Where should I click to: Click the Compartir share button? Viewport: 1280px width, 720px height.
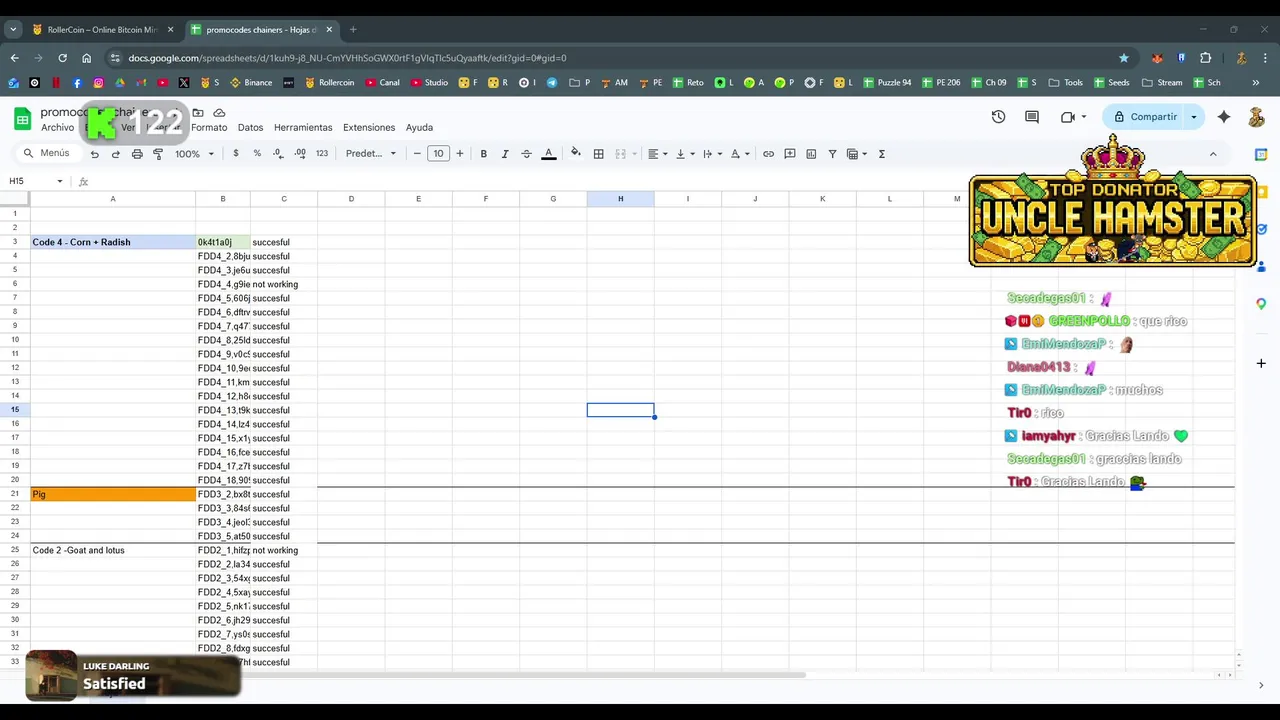coord(1145,117)
